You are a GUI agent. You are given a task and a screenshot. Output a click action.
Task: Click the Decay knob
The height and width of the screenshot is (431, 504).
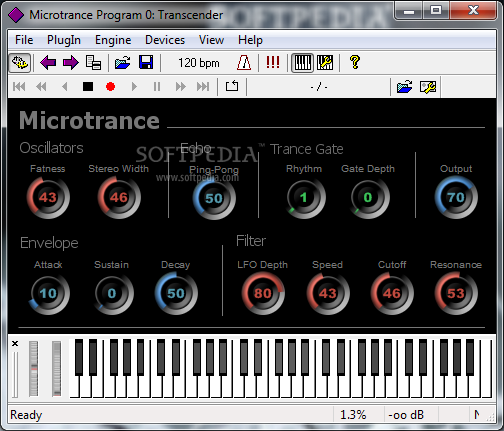tap(176, 294)
